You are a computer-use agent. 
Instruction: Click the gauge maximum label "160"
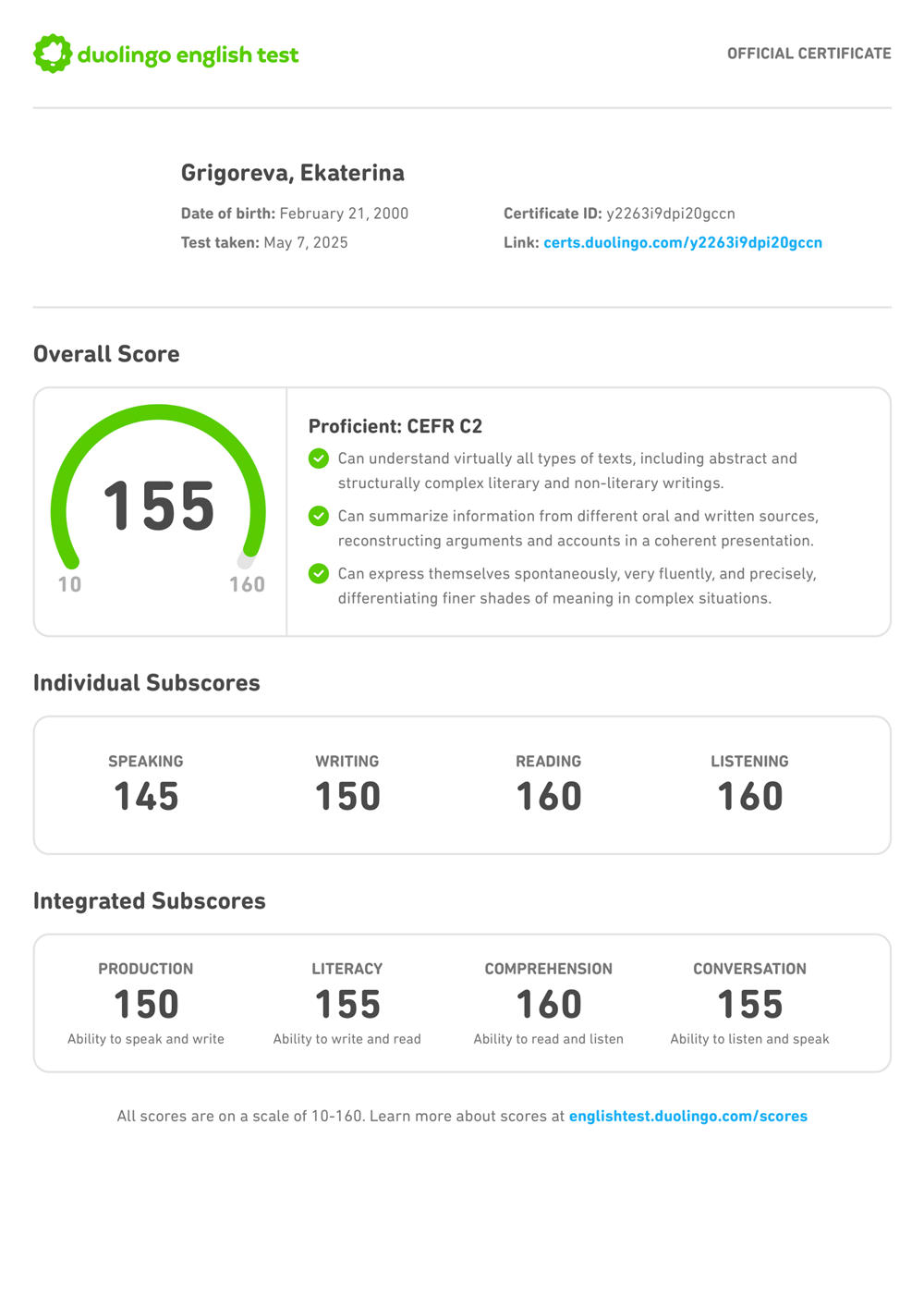pyautogui.click(x=247, y=584)
